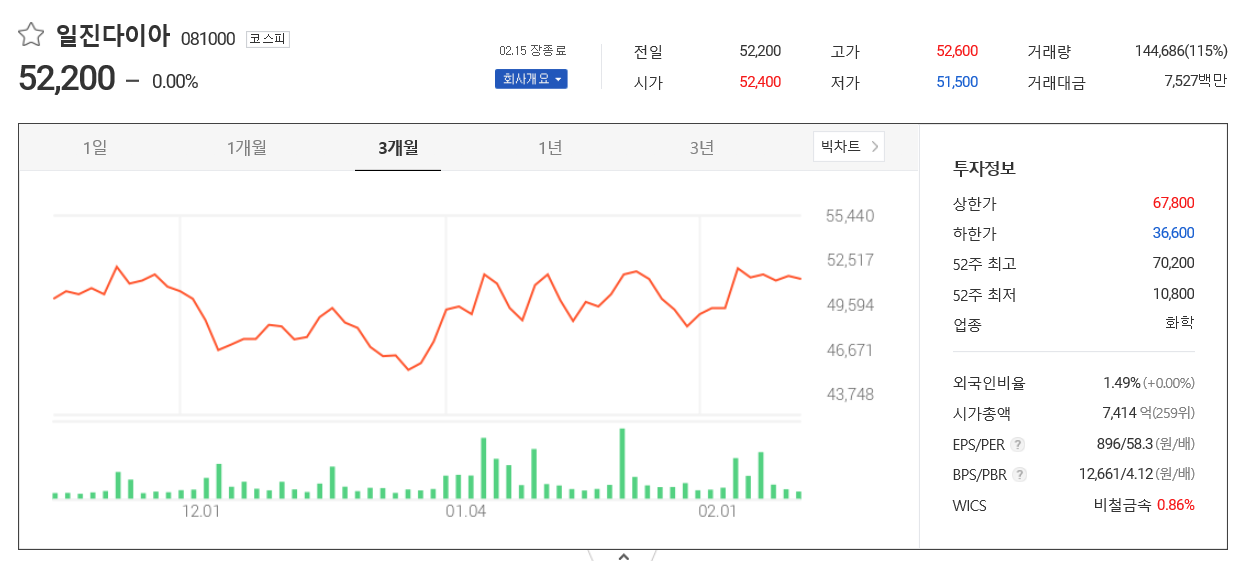This screenshot has width=1239, height=561.
Task: Click the 거래량 value 144,686(115%)
Action: [x=1181, y=51]
